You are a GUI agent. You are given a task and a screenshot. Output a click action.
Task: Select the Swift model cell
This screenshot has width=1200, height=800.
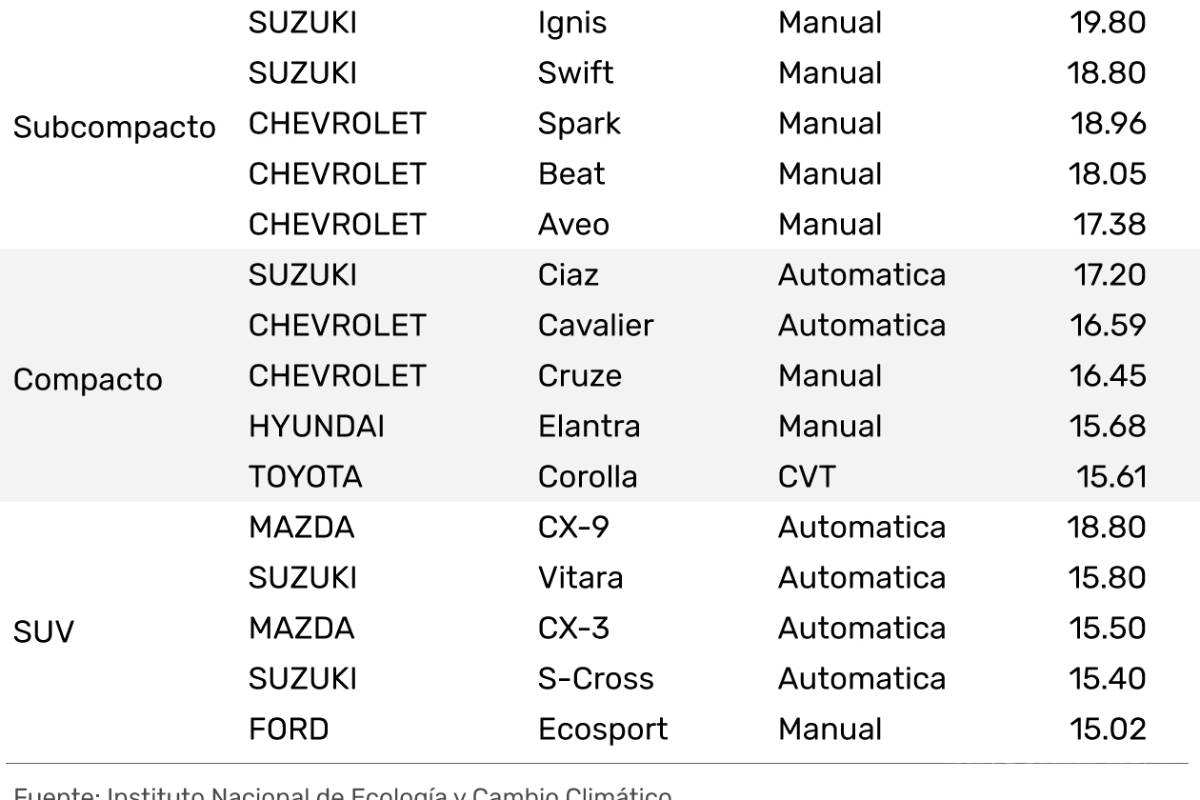tap(575, 73)
